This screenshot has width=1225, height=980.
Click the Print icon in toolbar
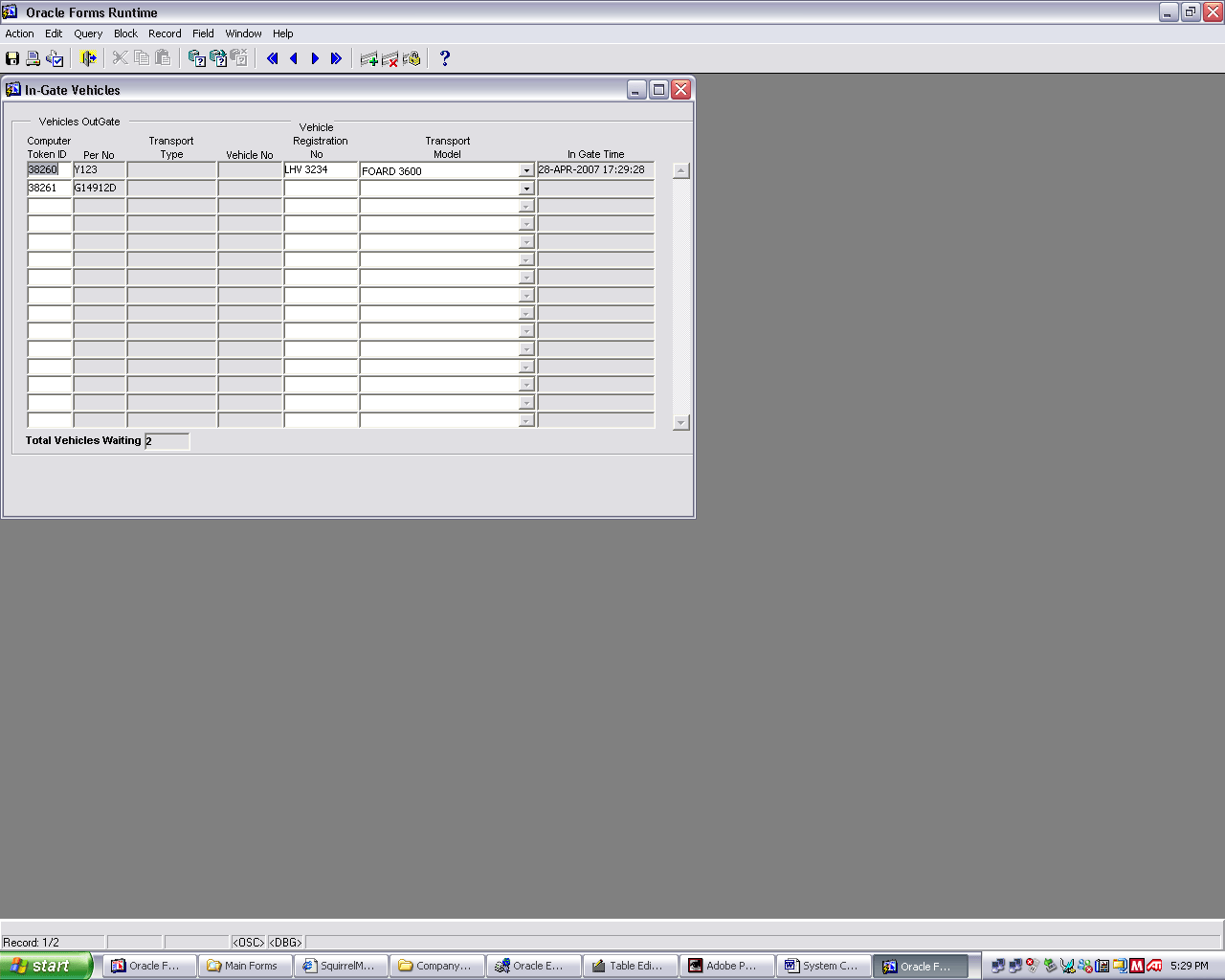click(33, 58)
